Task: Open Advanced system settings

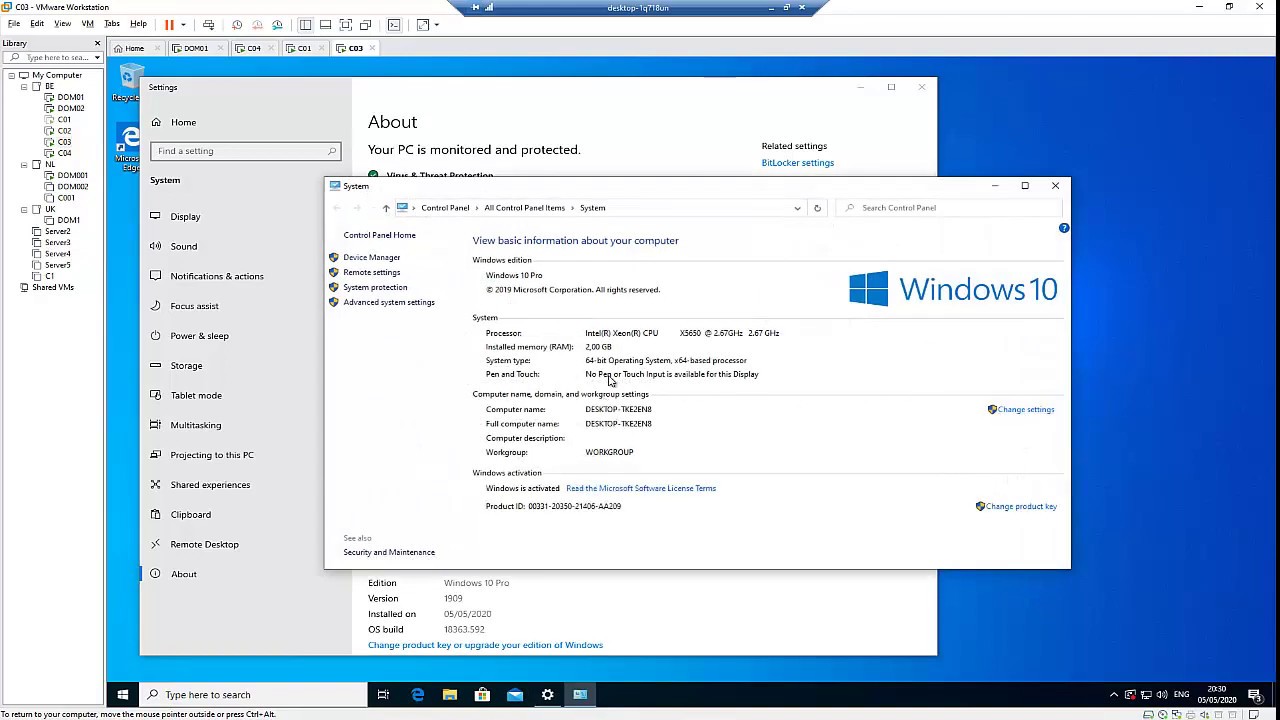Action: tap(389, 302)
